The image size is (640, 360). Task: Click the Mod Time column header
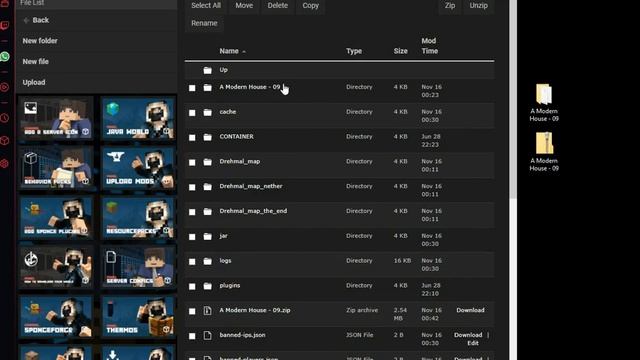pyautogui.click(x=429, y=46)
